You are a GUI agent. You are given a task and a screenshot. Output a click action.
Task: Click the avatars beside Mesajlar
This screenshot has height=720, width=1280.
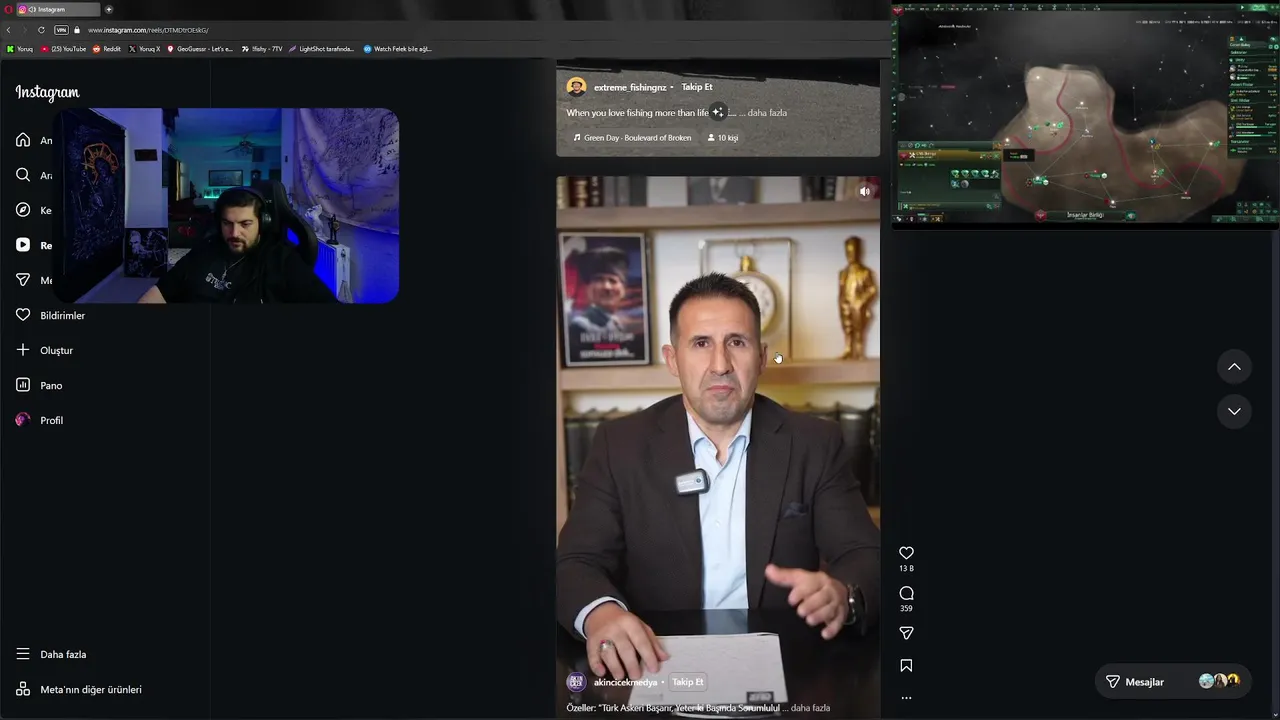(x=1219, y=681)
